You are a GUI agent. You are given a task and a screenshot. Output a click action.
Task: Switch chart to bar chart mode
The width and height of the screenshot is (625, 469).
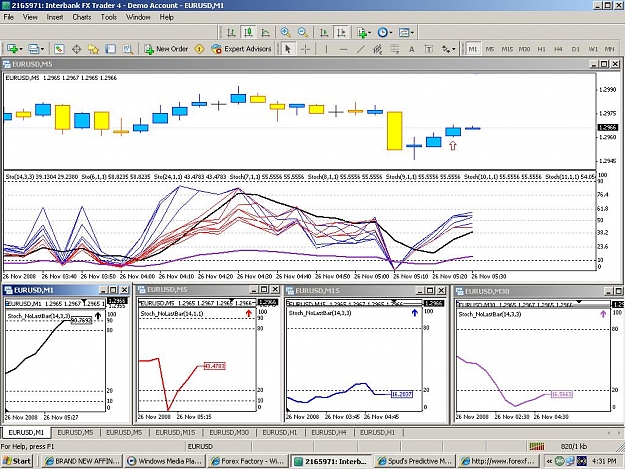[x=231, y=32]
